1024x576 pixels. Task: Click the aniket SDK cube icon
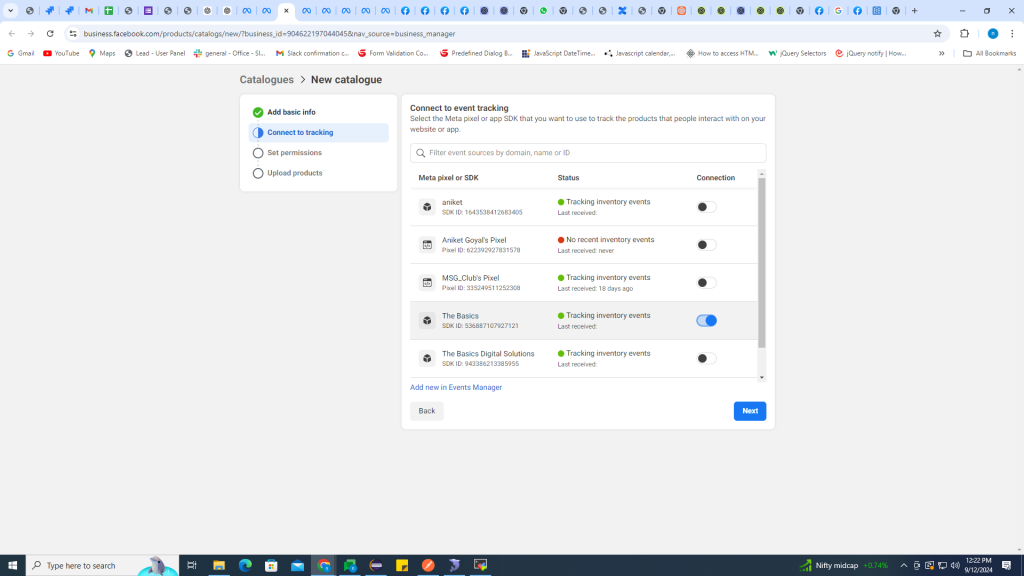427,207
